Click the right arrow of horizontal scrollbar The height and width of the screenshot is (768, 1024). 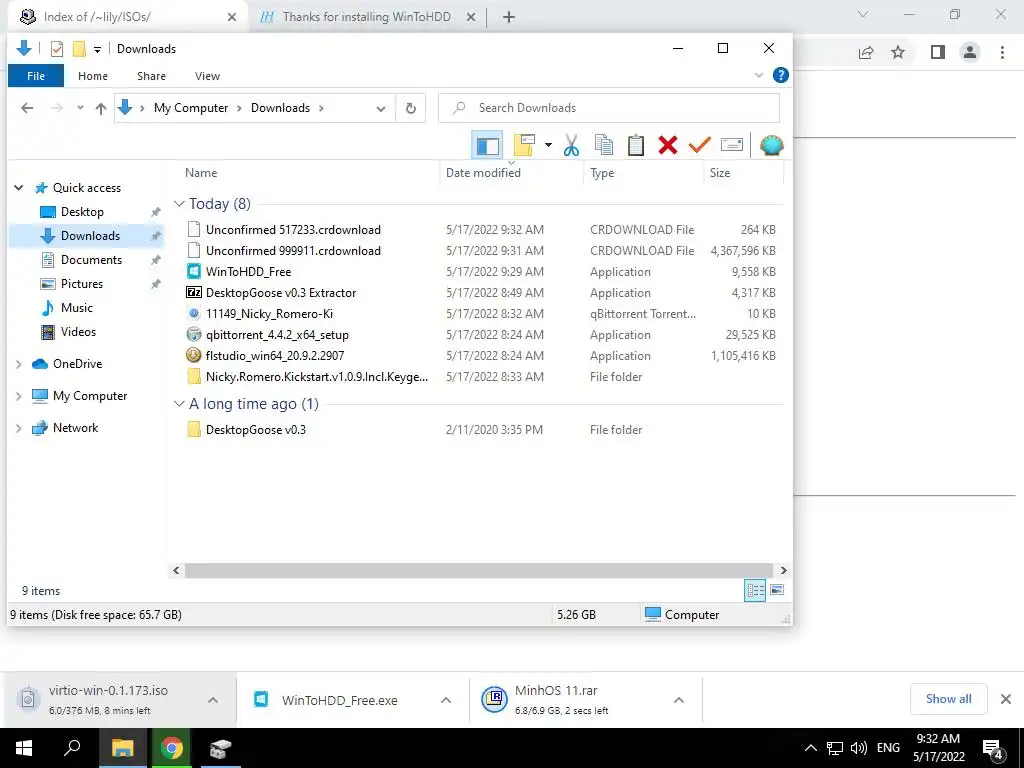pyautogui.click(x=783, y=570)
